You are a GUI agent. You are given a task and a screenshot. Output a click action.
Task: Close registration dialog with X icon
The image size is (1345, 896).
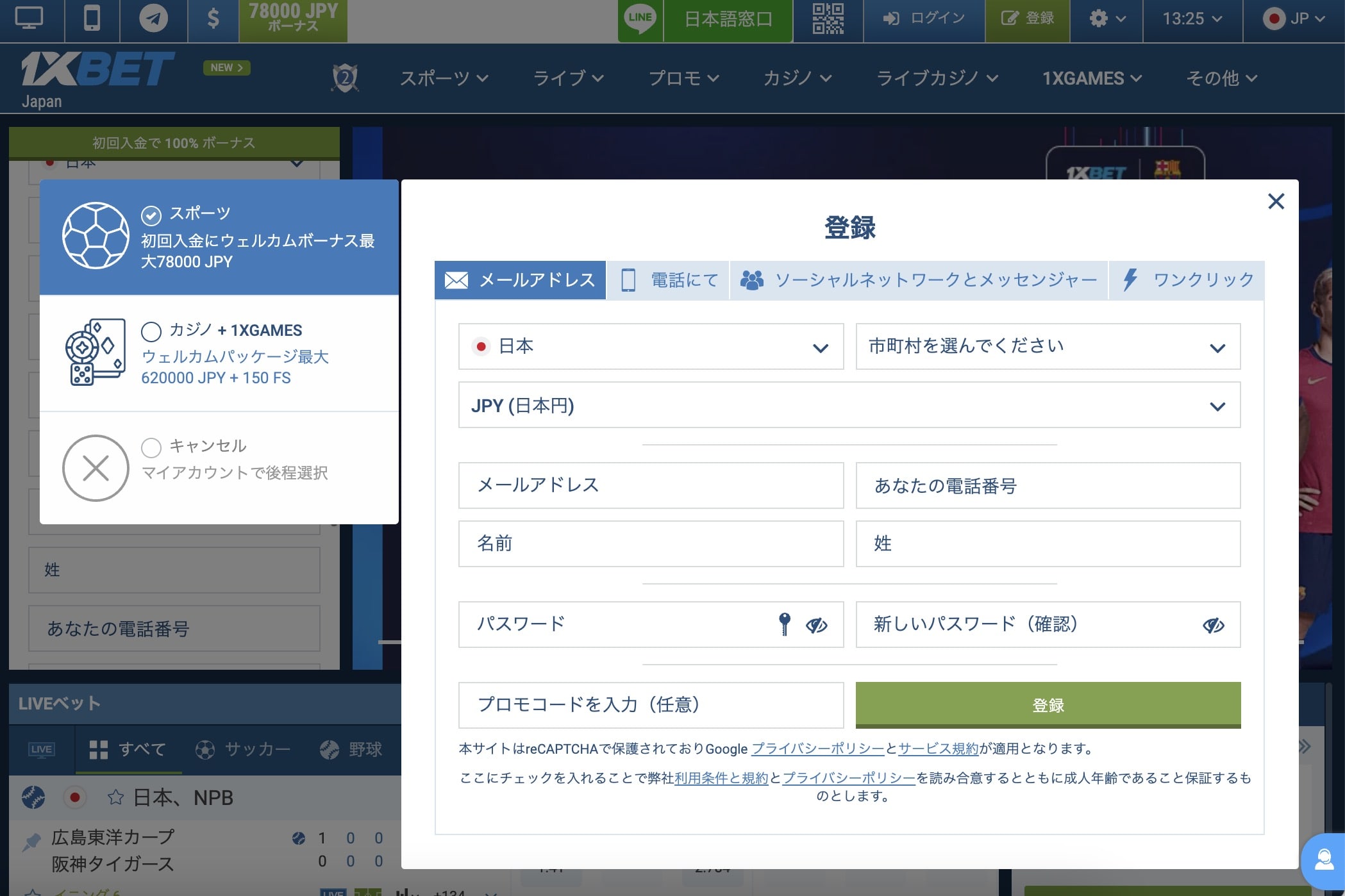point(1276,201)
